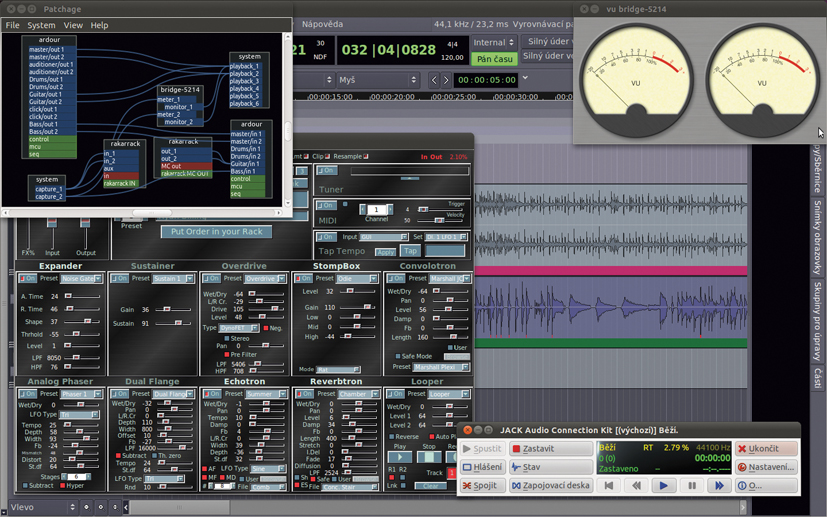Click JACK Spustit start icon button
This screenshot has height=517, width=827.
click(x=482, y=449)
